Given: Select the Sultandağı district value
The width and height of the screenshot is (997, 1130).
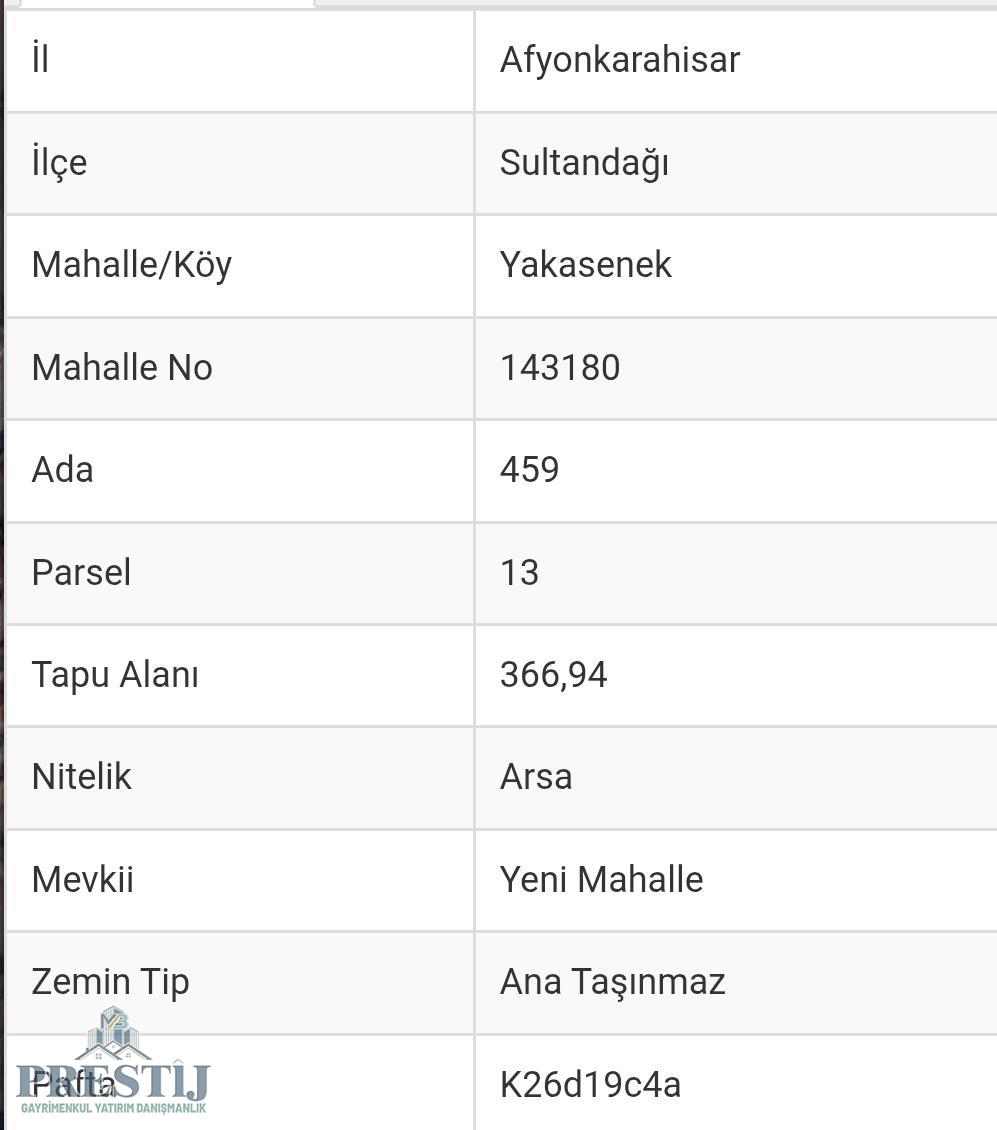Looking at the screenshot, I should tap(584, 162).
